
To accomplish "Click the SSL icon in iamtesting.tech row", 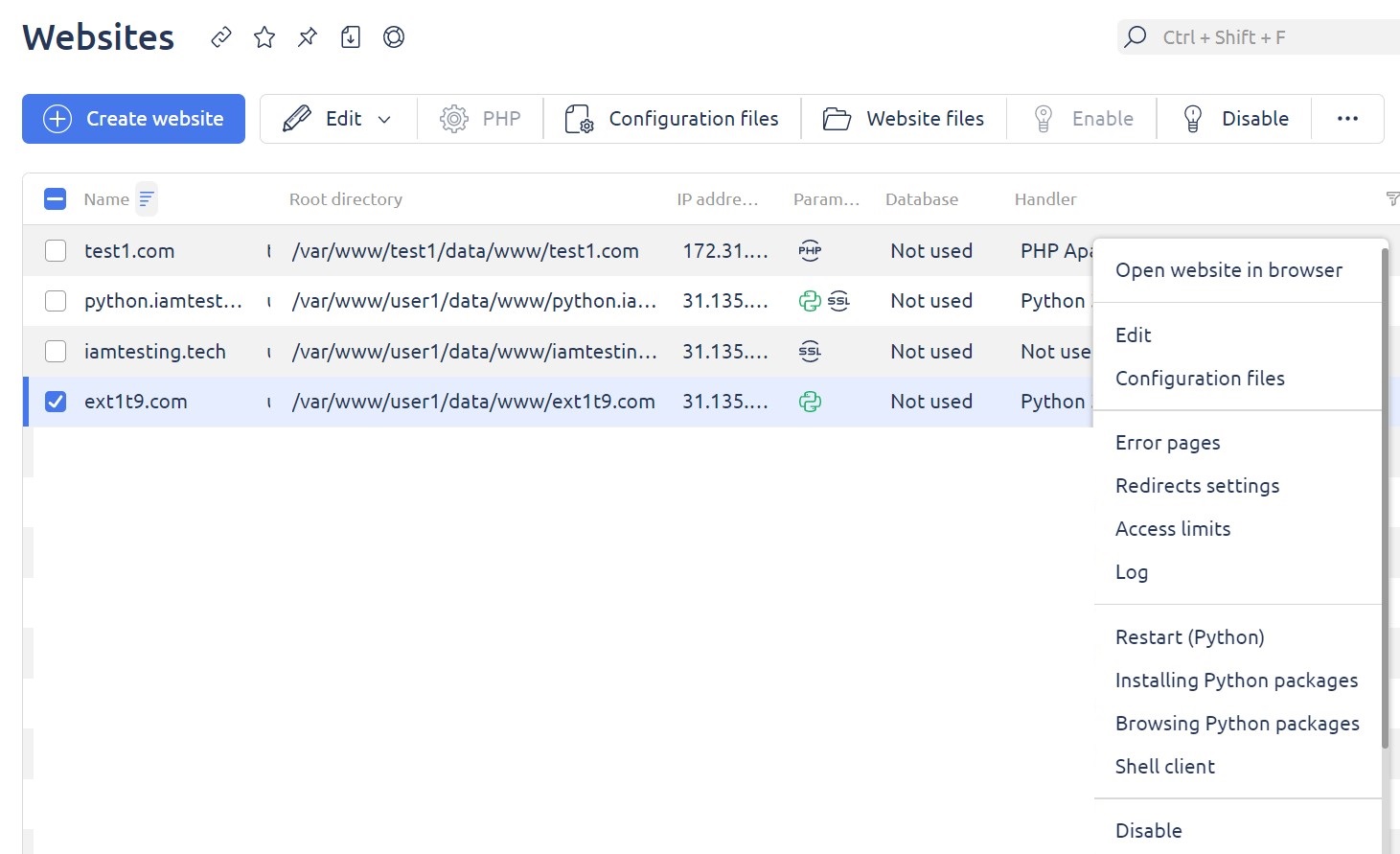I will pos(810,352).
